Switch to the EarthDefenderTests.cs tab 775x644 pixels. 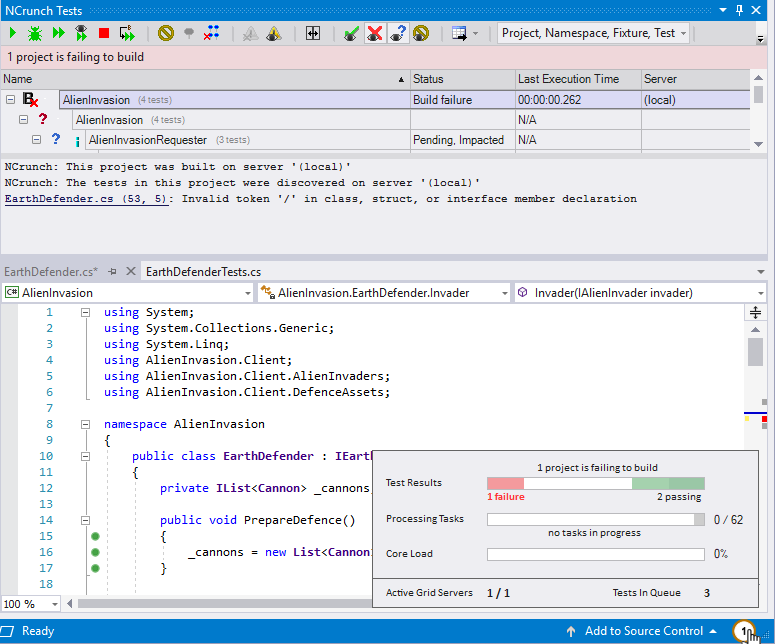pyautogui.click(x=203, y=272)
